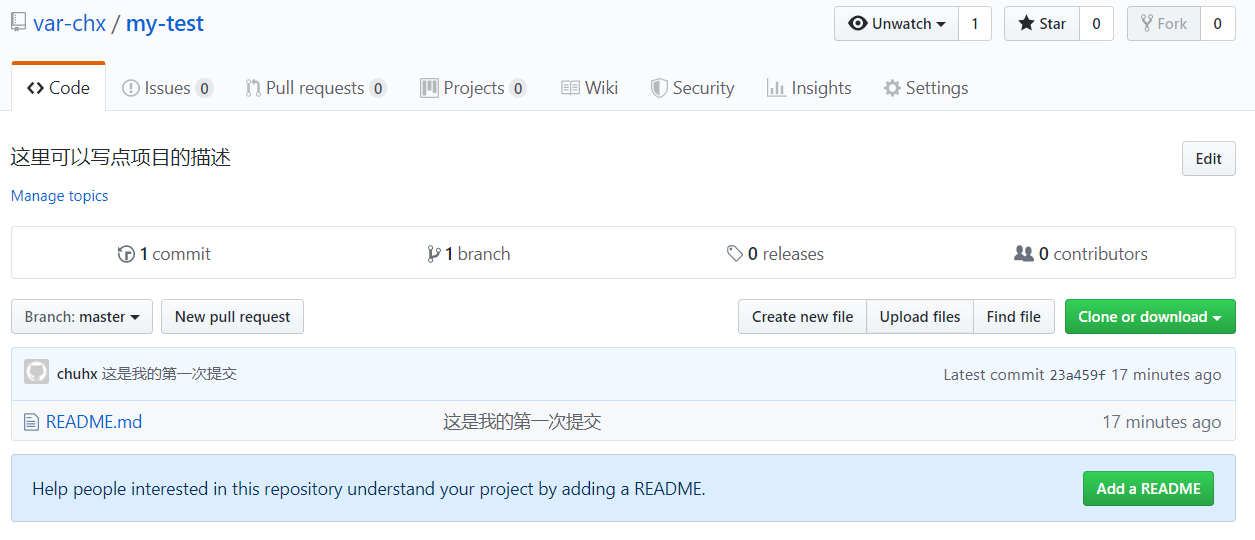The height and width of the screenshot is (540, 1255).
Task: Expand the Branch: master selector
Action: [x=82, y=317]
